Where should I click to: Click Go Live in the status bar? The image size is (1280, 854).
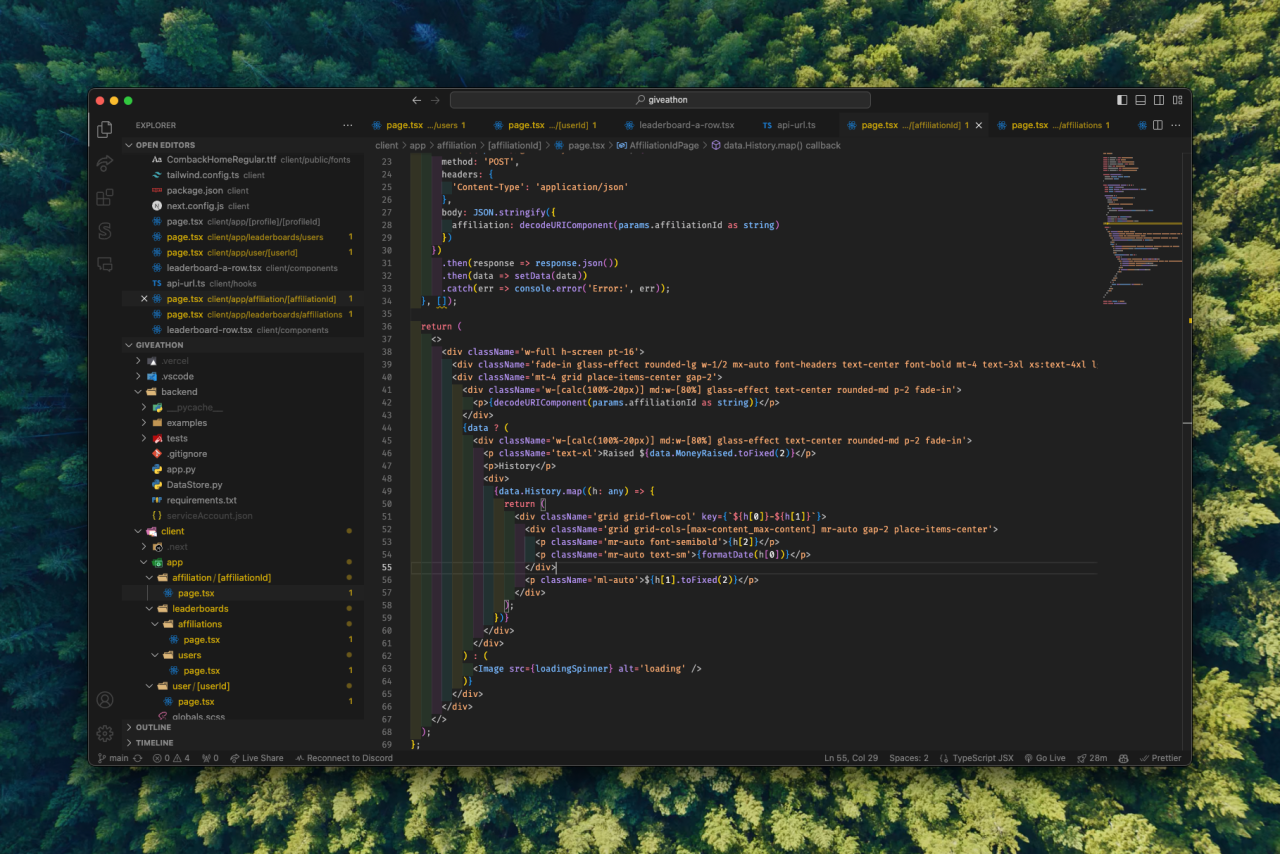1044,758
